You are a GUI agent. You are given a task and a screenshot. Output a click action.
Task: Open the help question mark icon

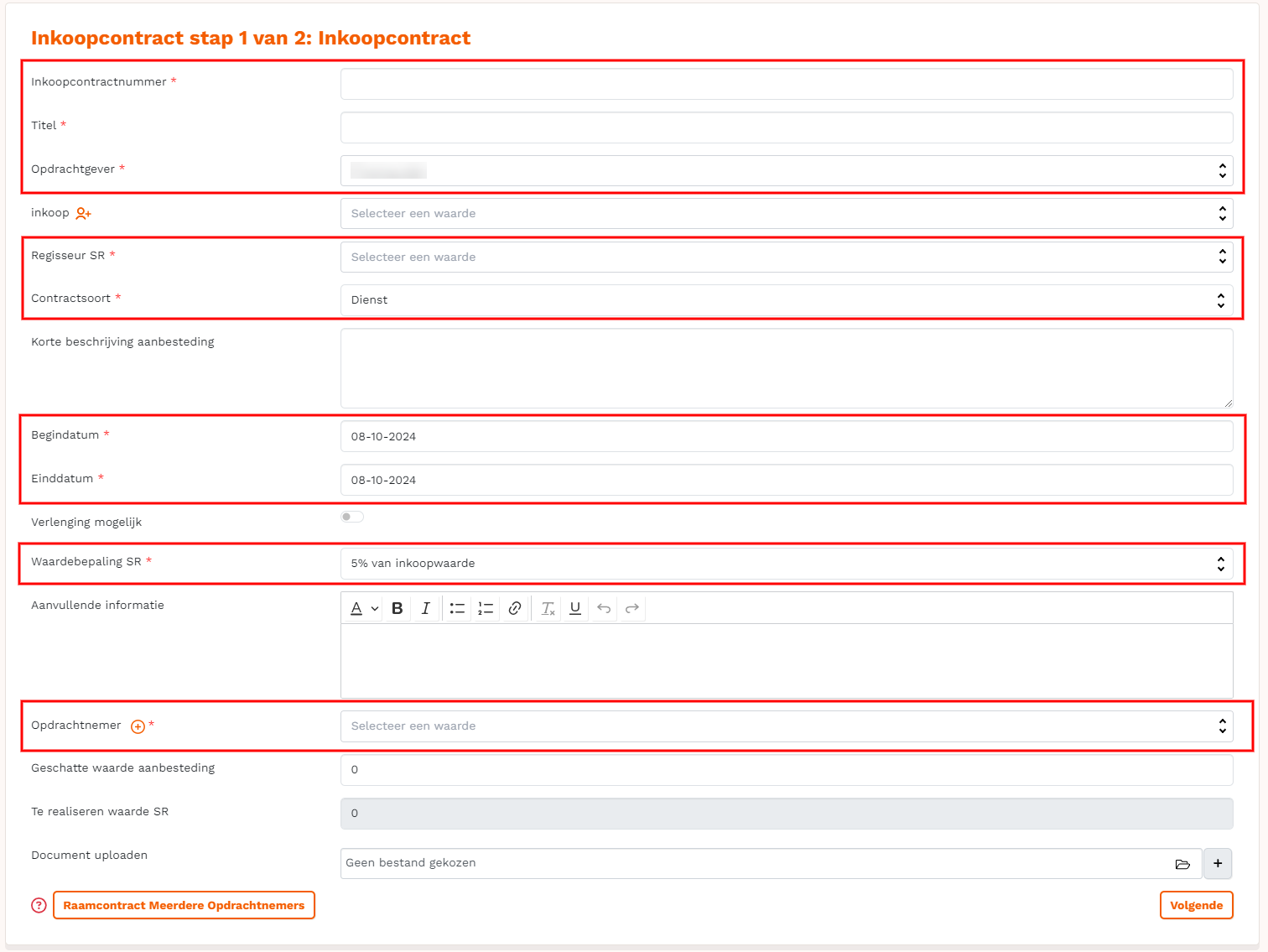[x=39, y=905]
